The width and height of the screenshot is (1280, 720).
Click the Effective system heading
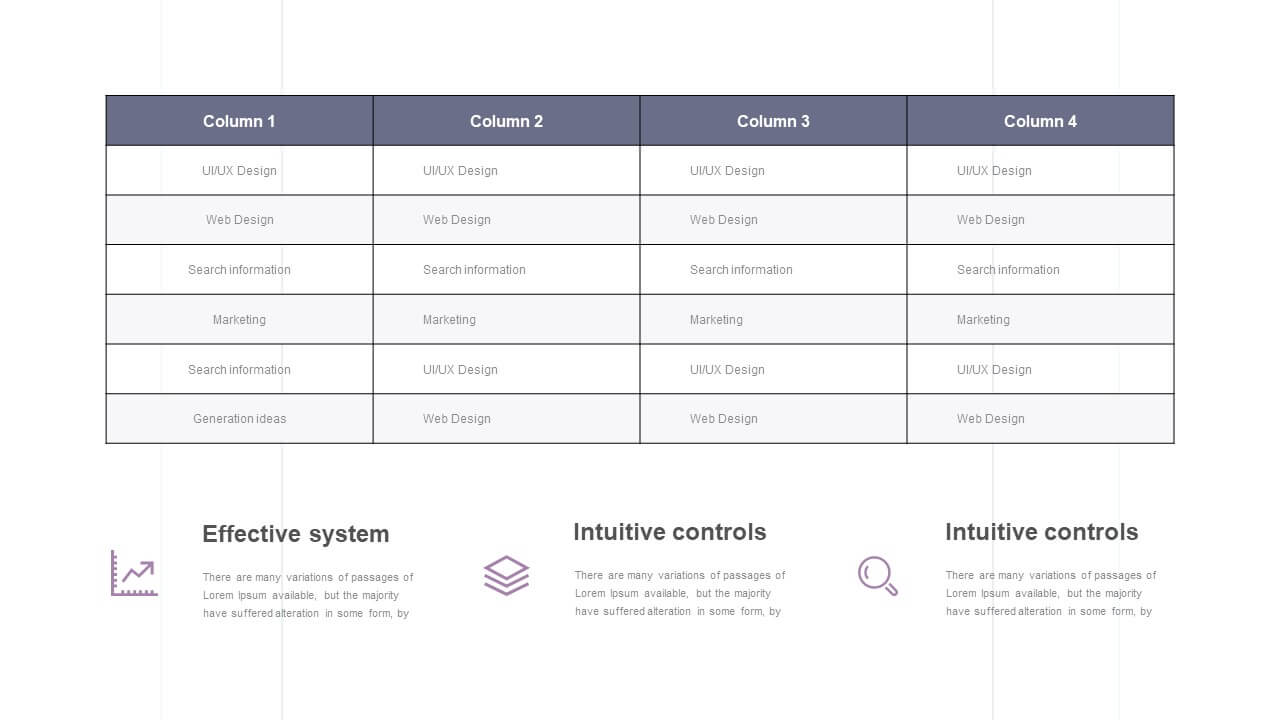[x=296, y=534]
